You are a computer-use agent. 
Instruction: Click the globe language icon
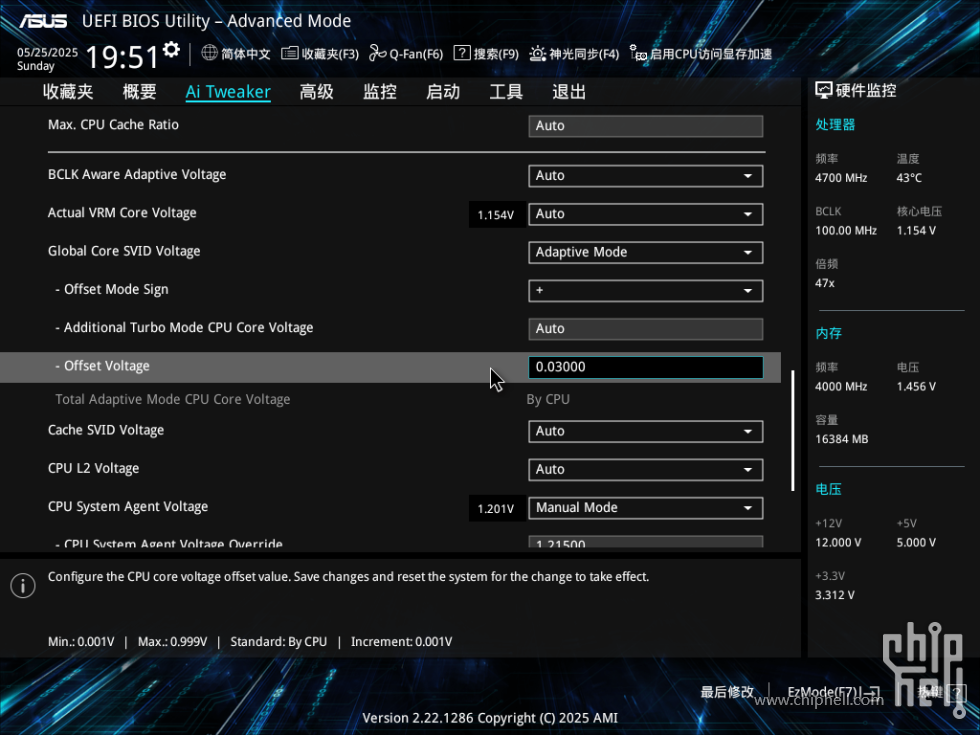tap(209, 53)
